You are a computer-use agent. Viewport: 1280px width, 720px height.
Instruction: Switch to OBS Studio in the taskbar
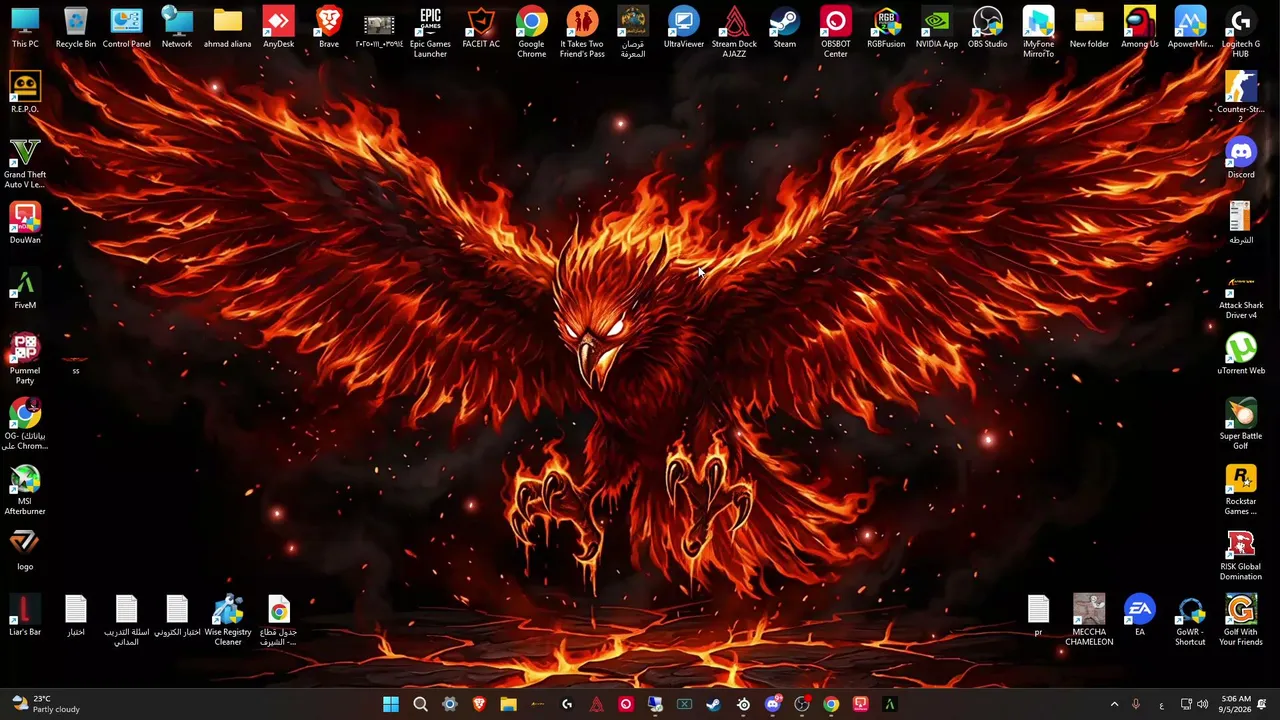coord(801,705)
